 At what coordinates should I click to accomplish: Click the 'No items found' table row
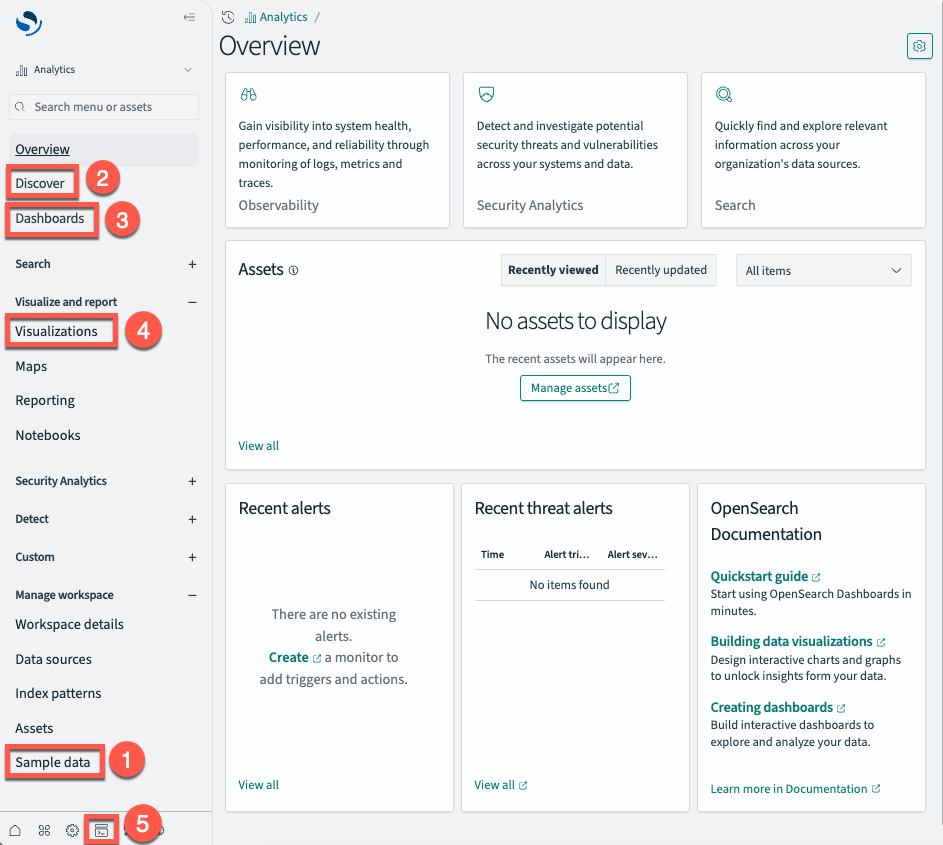point(570,585)
